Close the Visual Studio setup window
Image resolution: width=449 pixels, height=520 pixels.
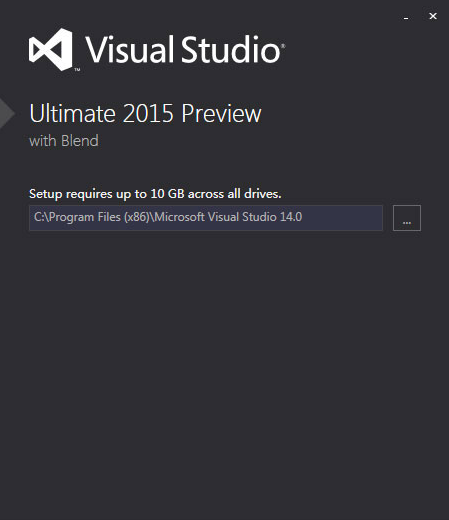(433, 16)
